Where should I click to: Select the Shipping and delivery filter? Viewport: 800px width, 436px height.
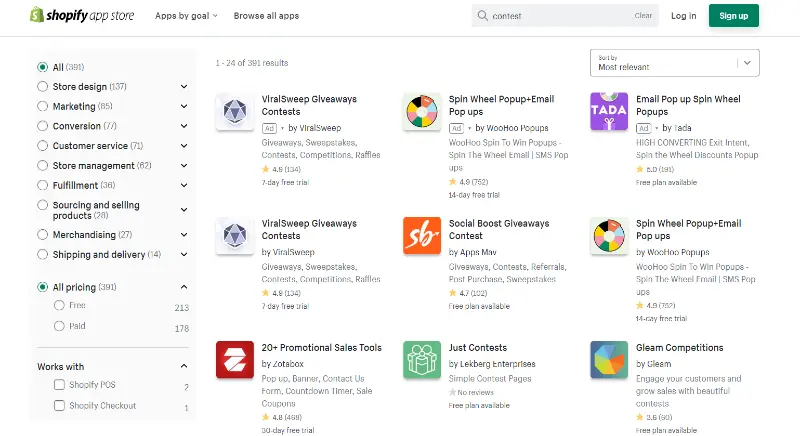(42, 254)
